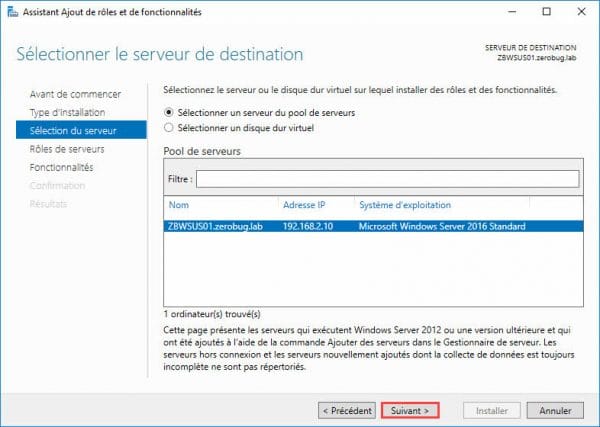Open the 'Type d'installation' step
600x427 pixels.
(67, 112)
